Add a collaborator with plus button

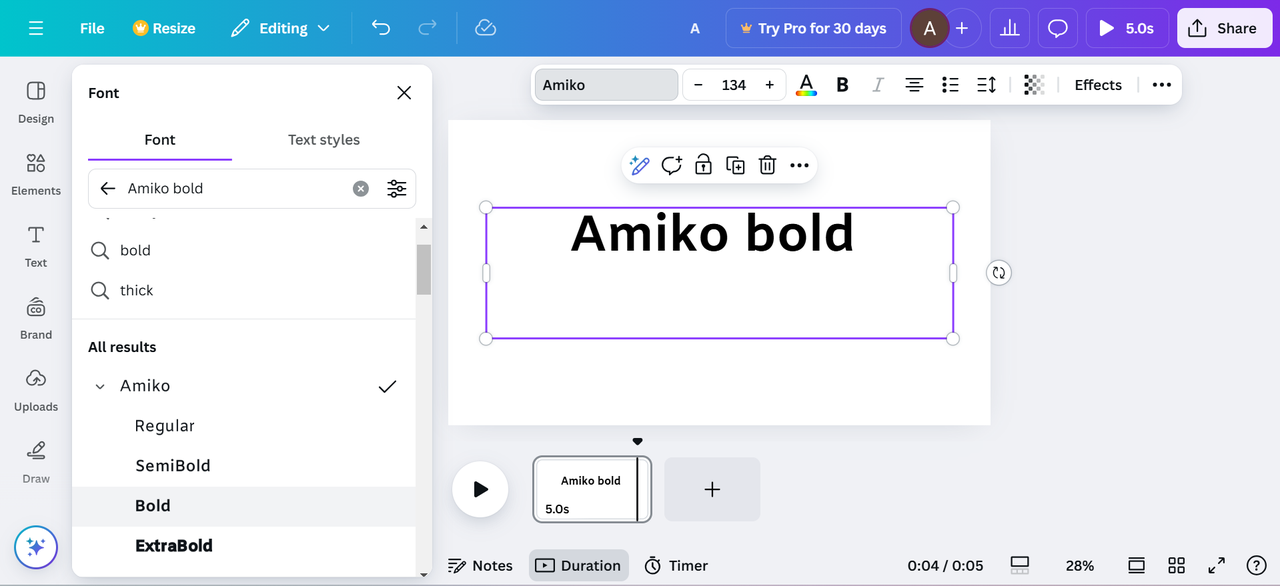[962, 28]
